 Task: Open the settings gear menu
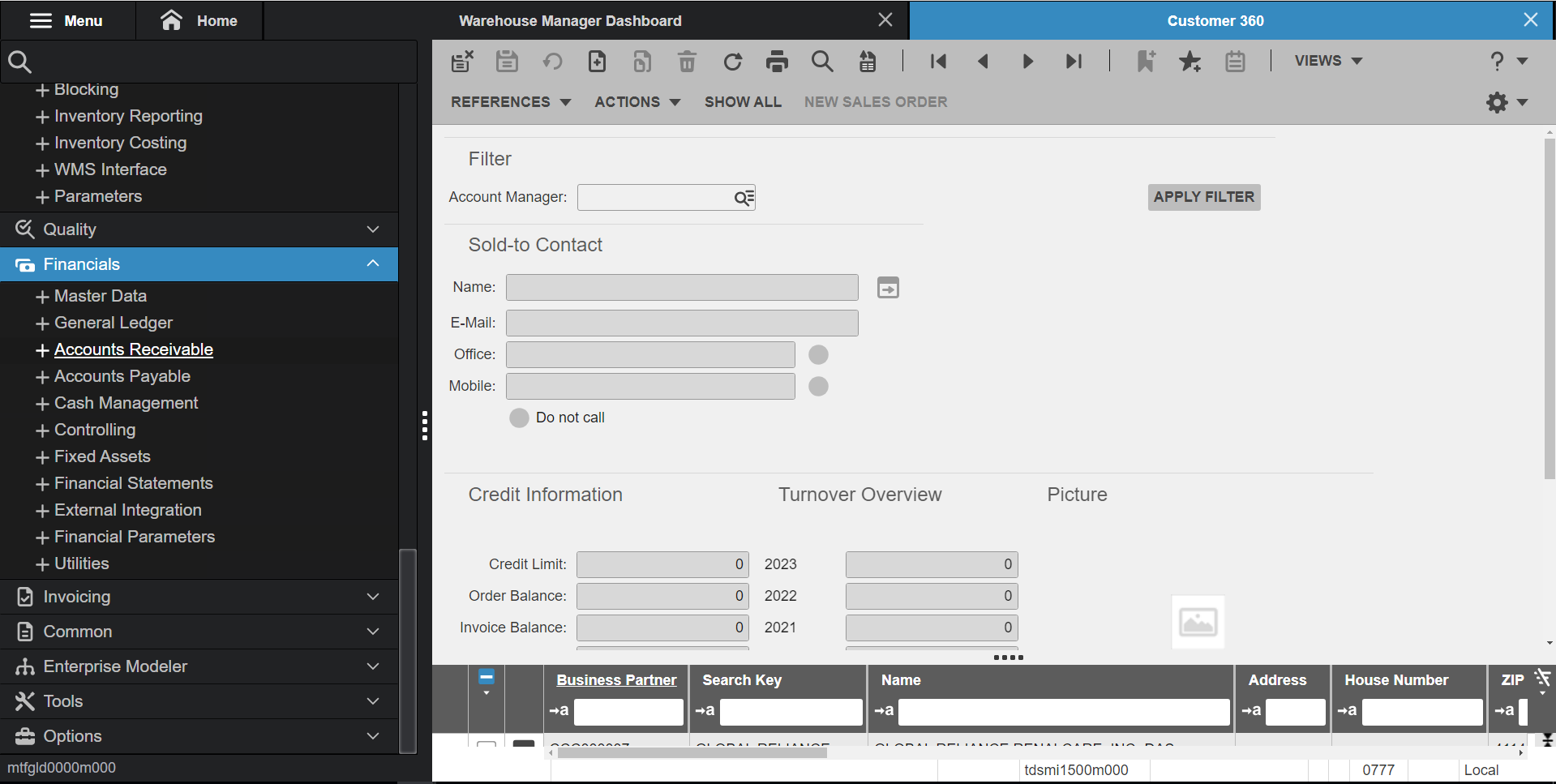click(1507, 102)
